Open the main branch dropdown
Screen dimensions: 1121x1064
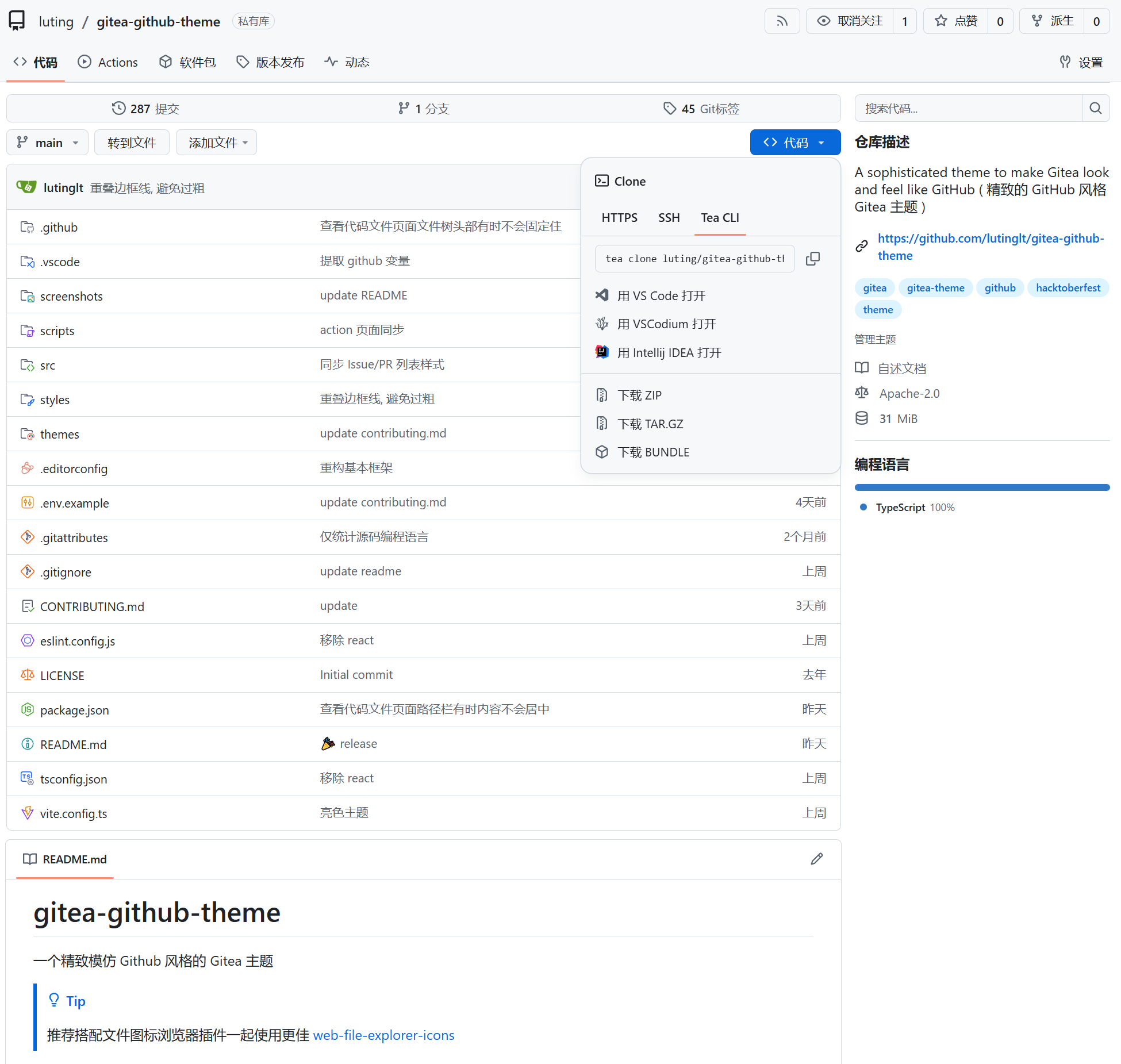(48, 143)
